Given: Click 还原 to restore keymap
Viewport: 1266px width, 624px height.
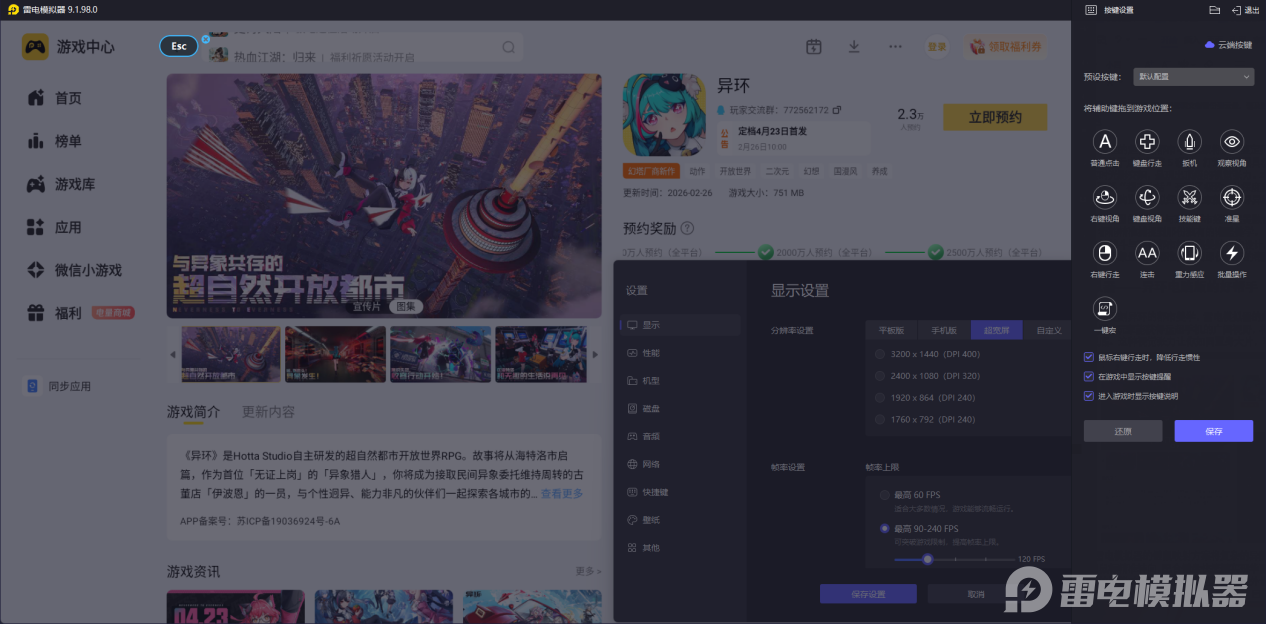Looking at the screenshot, I should pos(1123,431).
